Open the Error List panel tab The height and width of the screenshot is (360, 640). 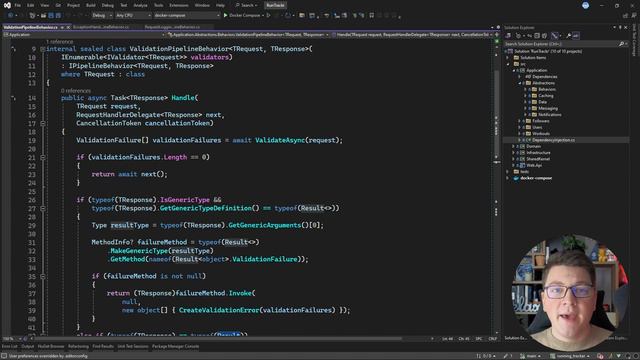10,347
